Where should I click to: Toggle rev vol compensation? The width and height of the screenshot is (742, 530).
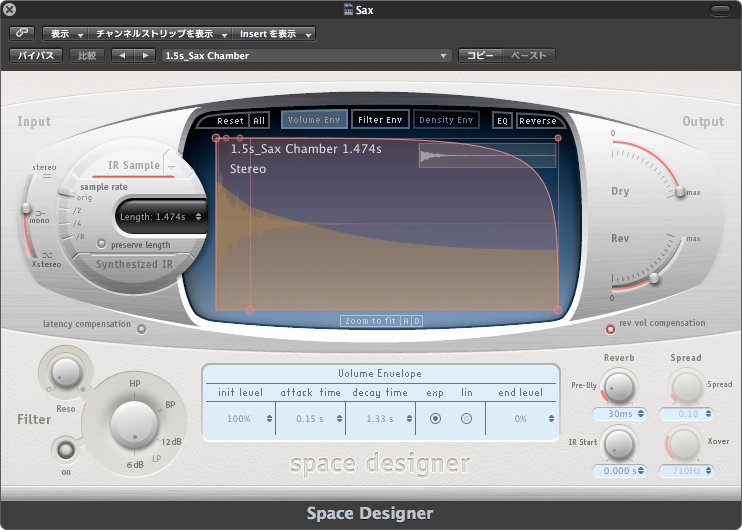coord(611,328)
